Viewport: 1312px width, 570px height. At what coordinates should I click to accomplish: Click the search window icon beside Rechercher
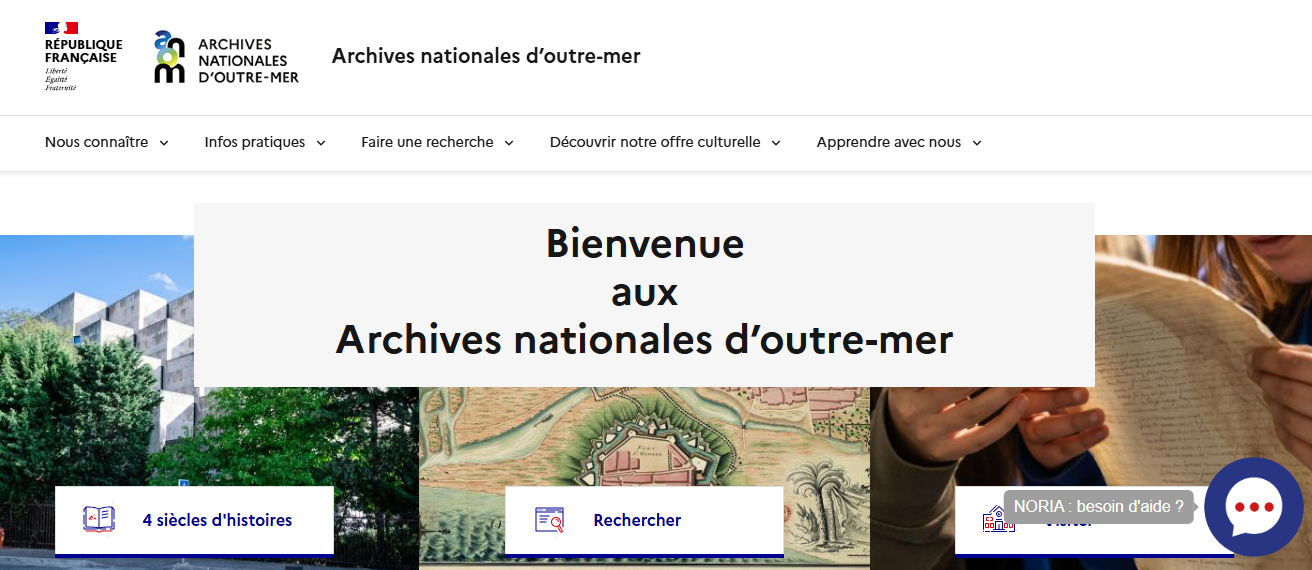(549, 519)
